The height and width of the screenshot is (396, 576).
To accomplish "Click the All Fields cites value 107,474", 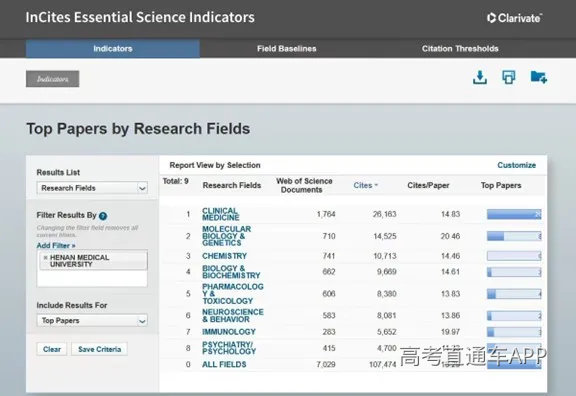I will tap(382, 364).
